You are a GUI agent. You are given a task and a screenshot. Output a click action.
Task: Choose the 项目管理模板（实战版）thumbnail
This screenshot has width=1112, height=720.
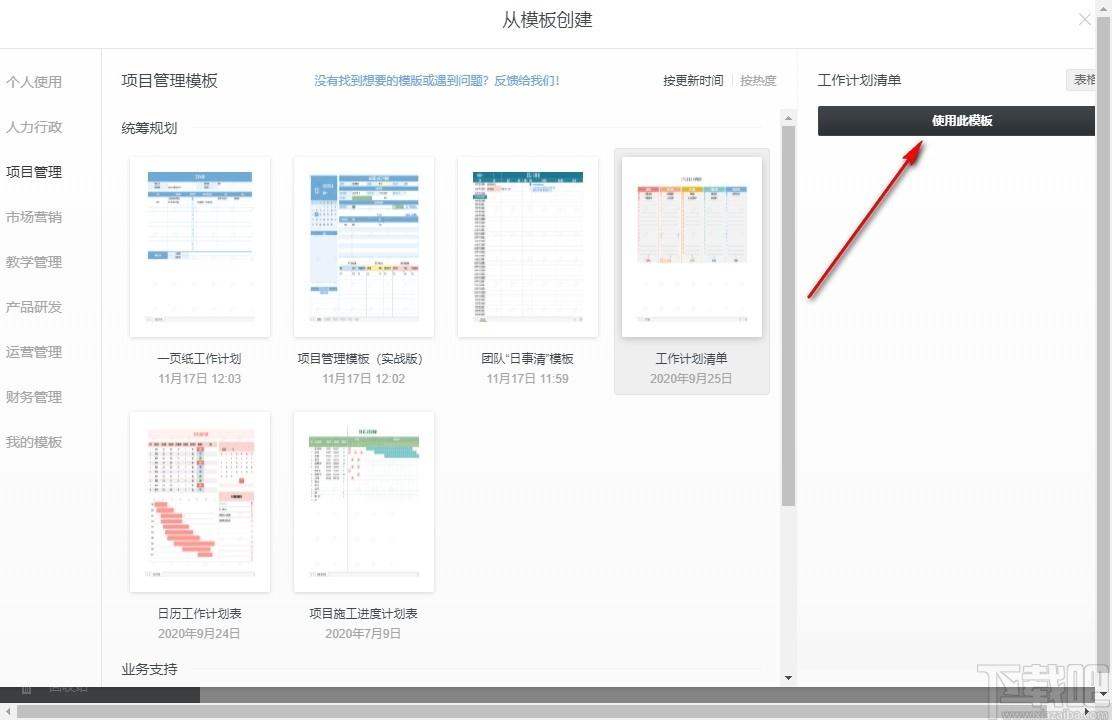[x=364, y=247]
